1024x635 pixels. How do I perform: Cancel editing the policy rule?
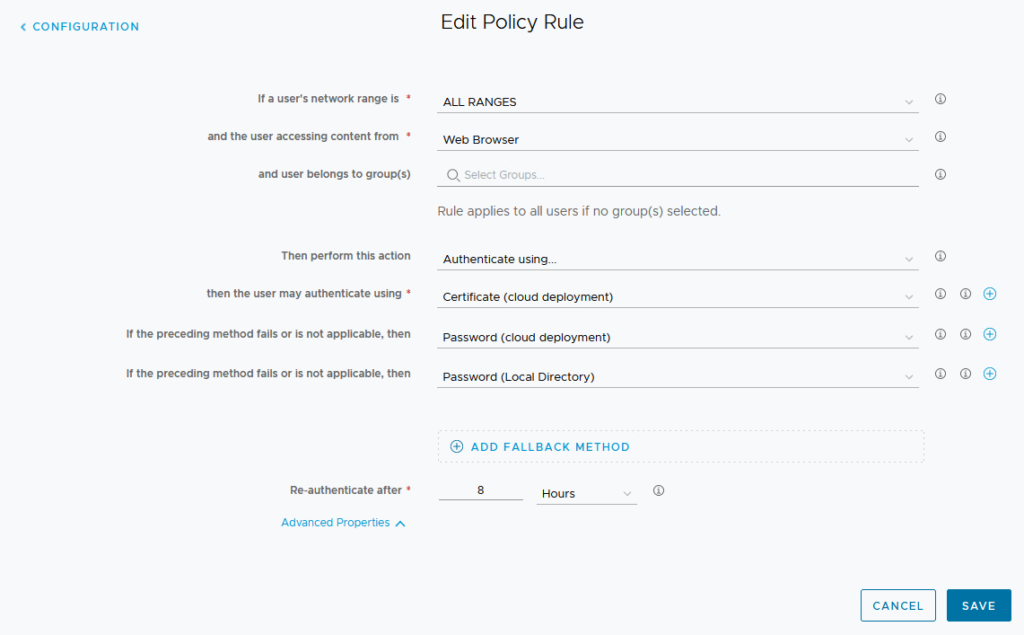point(897,605)
